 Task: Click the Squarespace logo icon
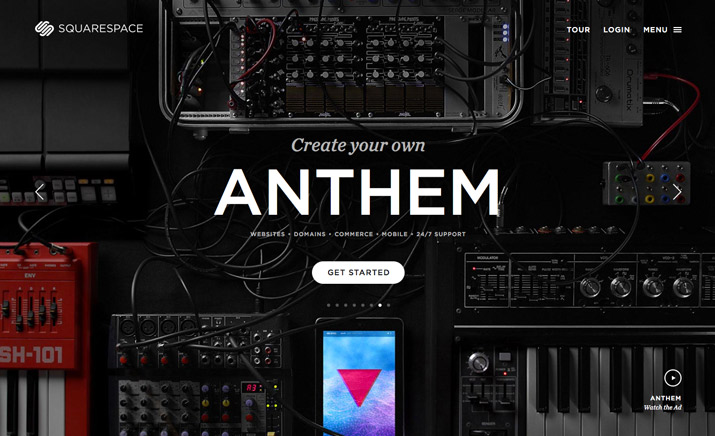(44, 28)
